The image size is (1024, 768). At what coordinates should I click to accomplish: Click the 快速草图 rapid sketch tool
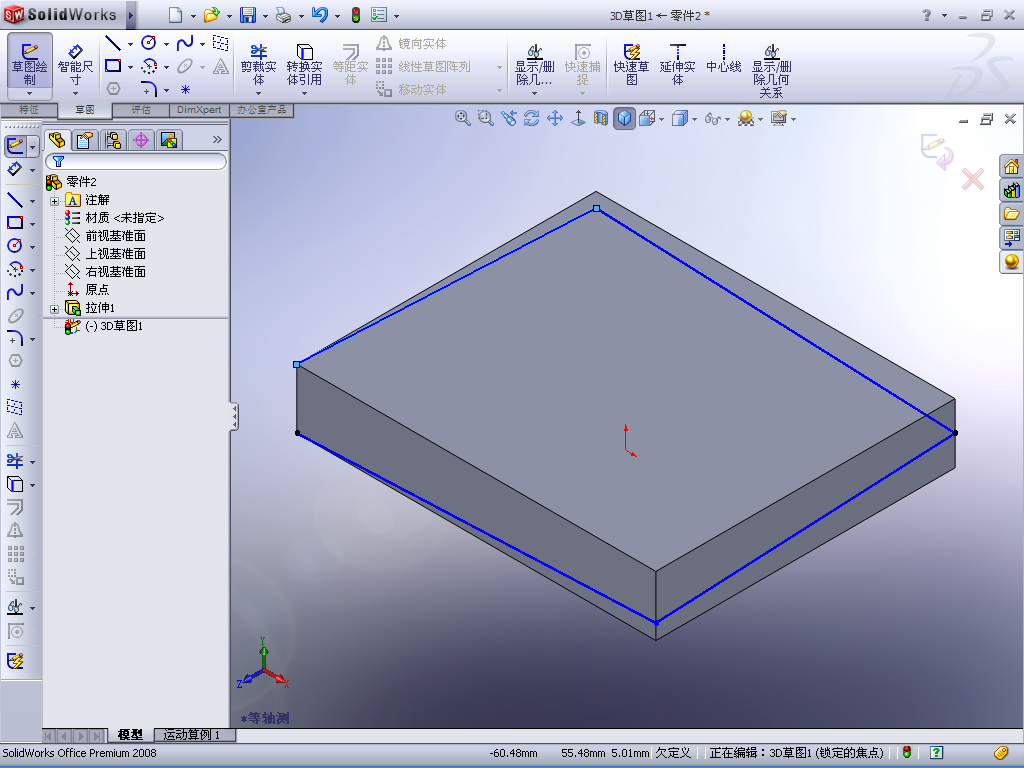[632, 64]
